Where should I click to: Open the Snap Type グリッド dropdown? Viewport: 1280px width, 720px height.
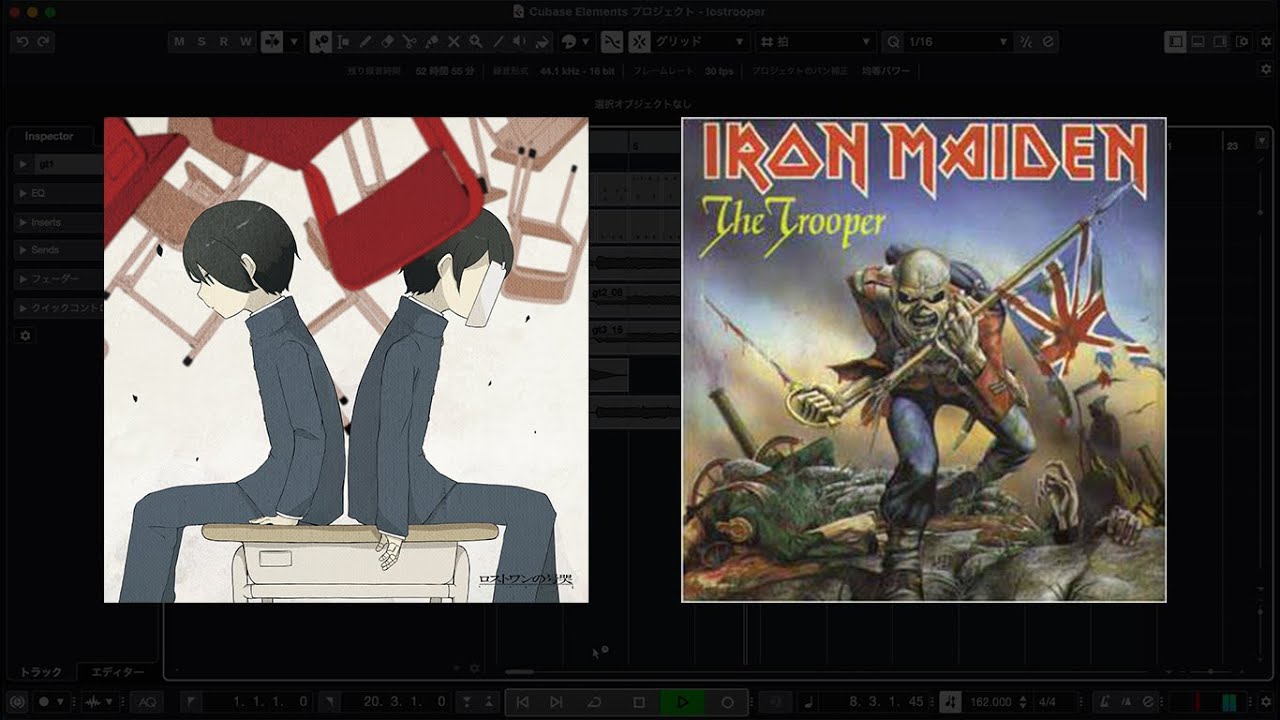(700, 42)
